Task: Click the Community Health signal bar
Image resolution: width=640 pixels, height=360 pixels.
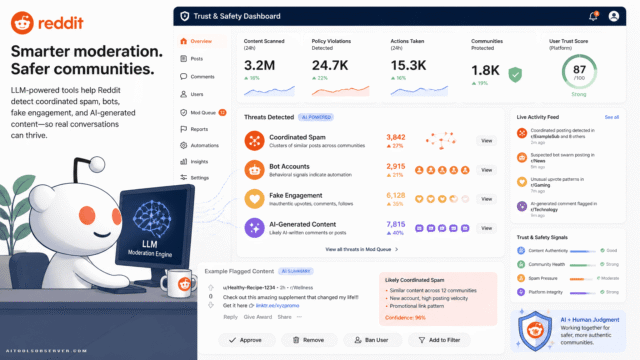Action: click(582, 265)
